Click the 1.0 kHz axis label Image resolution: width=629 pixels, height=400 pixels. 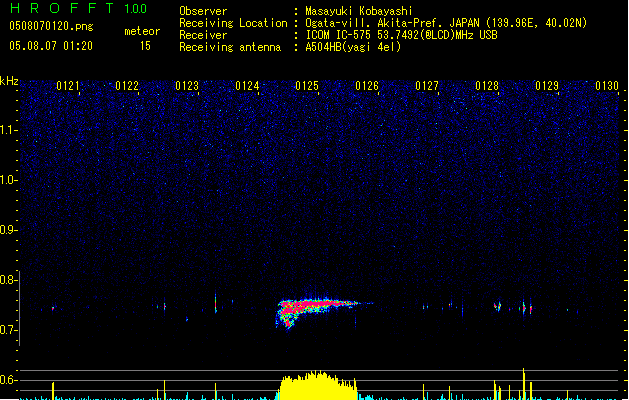tap(9, 180)
